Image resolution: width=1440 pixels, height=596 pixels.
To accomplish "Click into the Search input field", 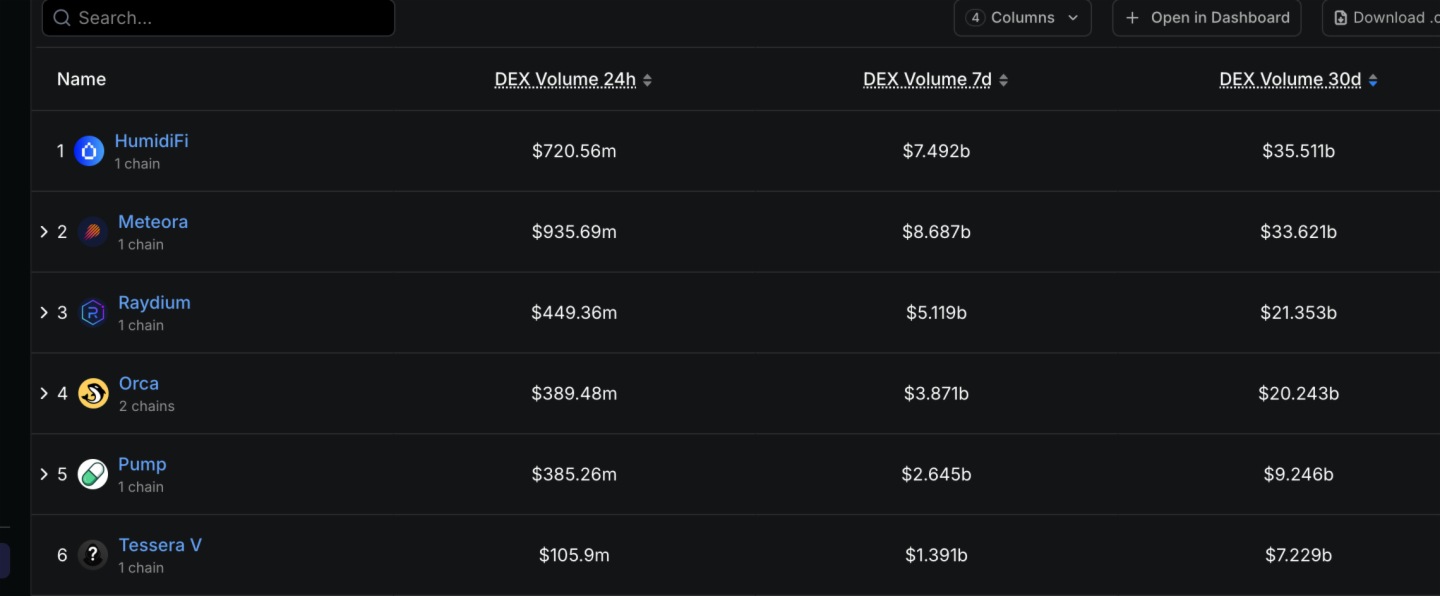I will pos(230,18).
